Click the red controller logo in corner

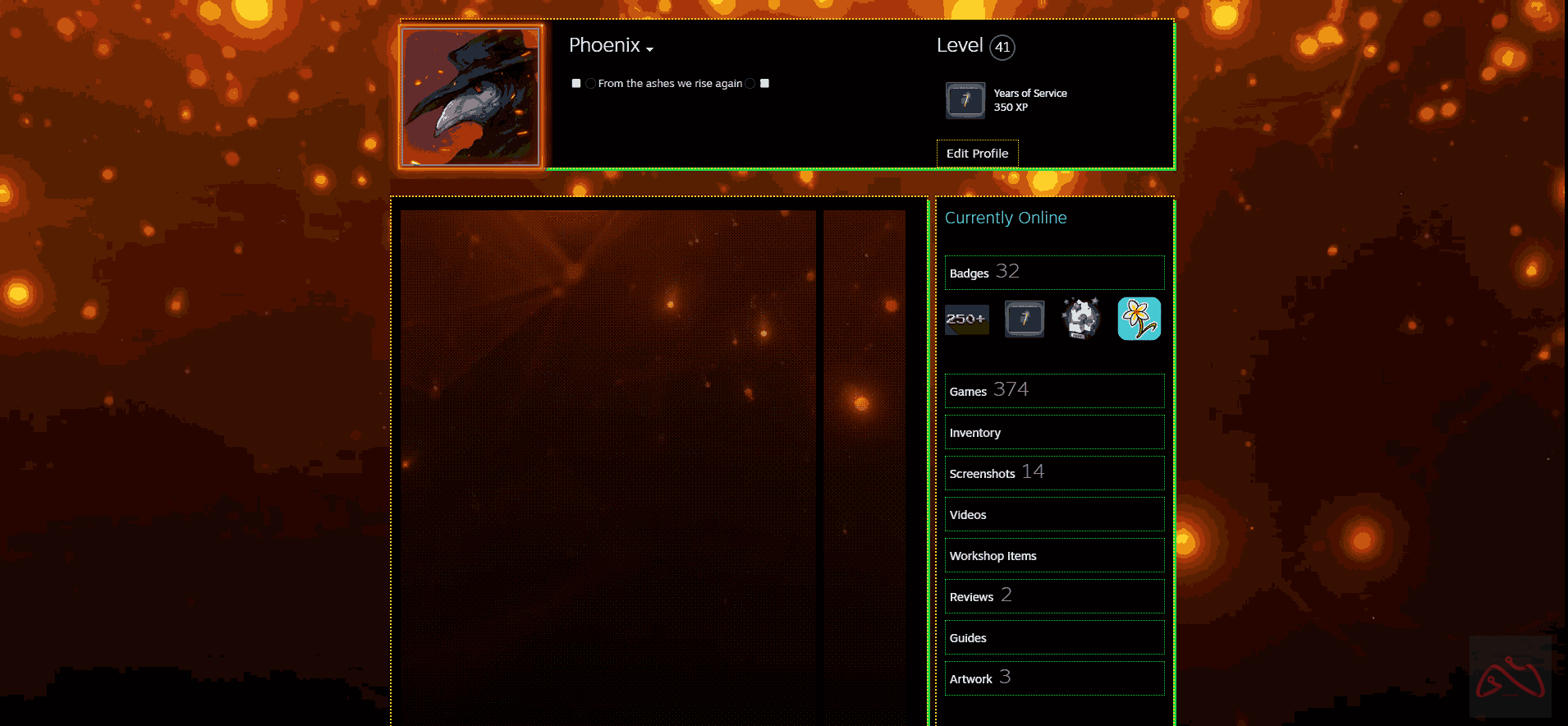(x=1510, y=678)
